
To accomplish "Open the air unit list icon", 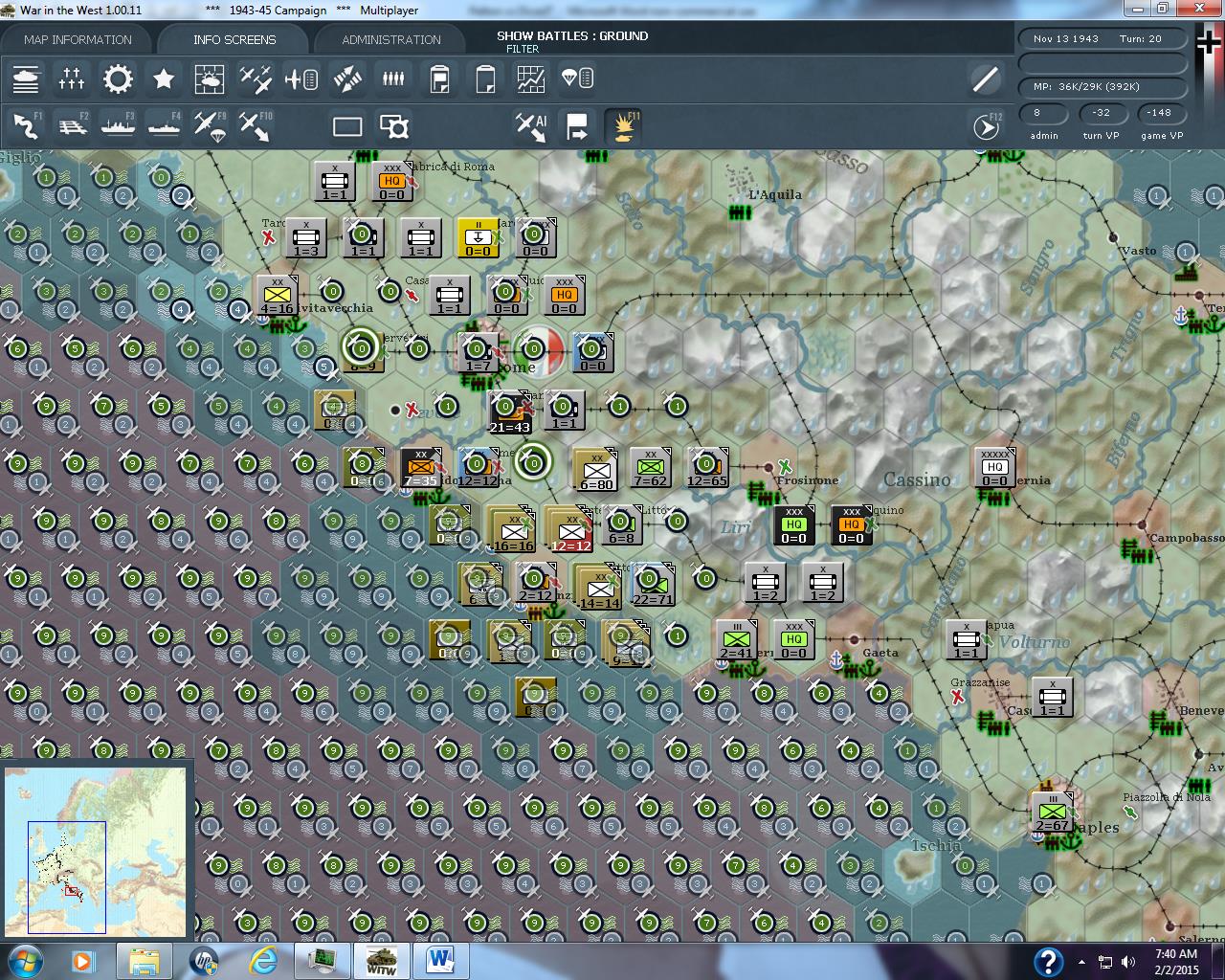I will point(301,78).
